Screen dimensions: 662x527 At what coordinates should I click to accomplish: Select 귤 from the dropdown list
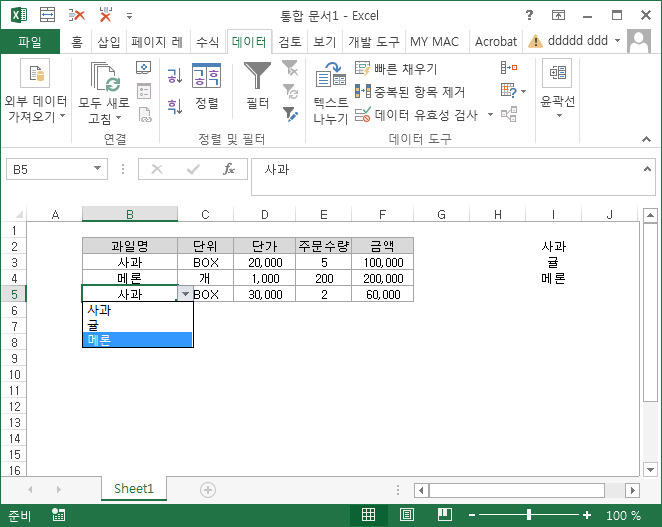point(138,325)
